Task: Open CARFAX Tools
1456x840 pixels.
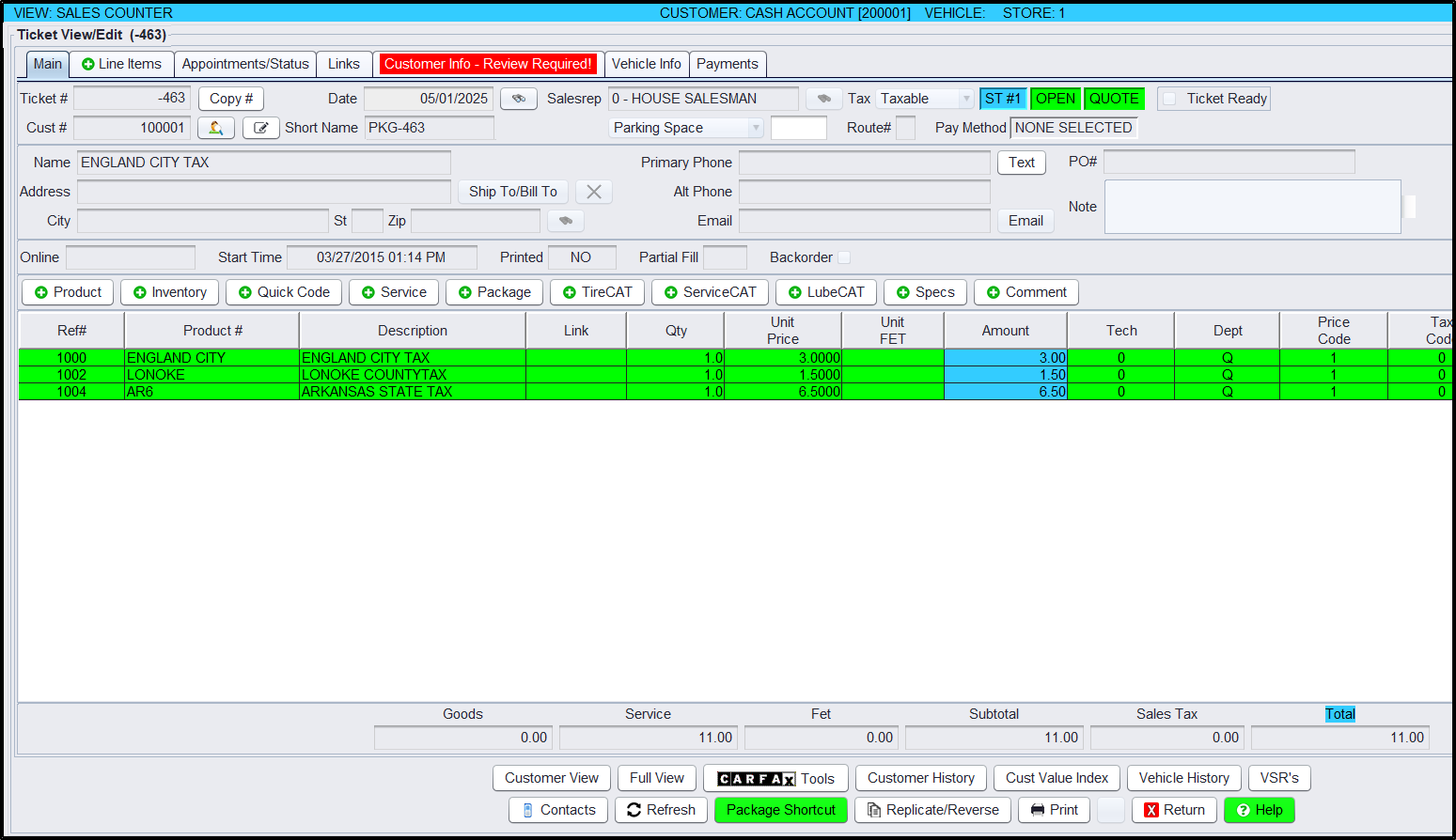Action: [x=775, y=779]
